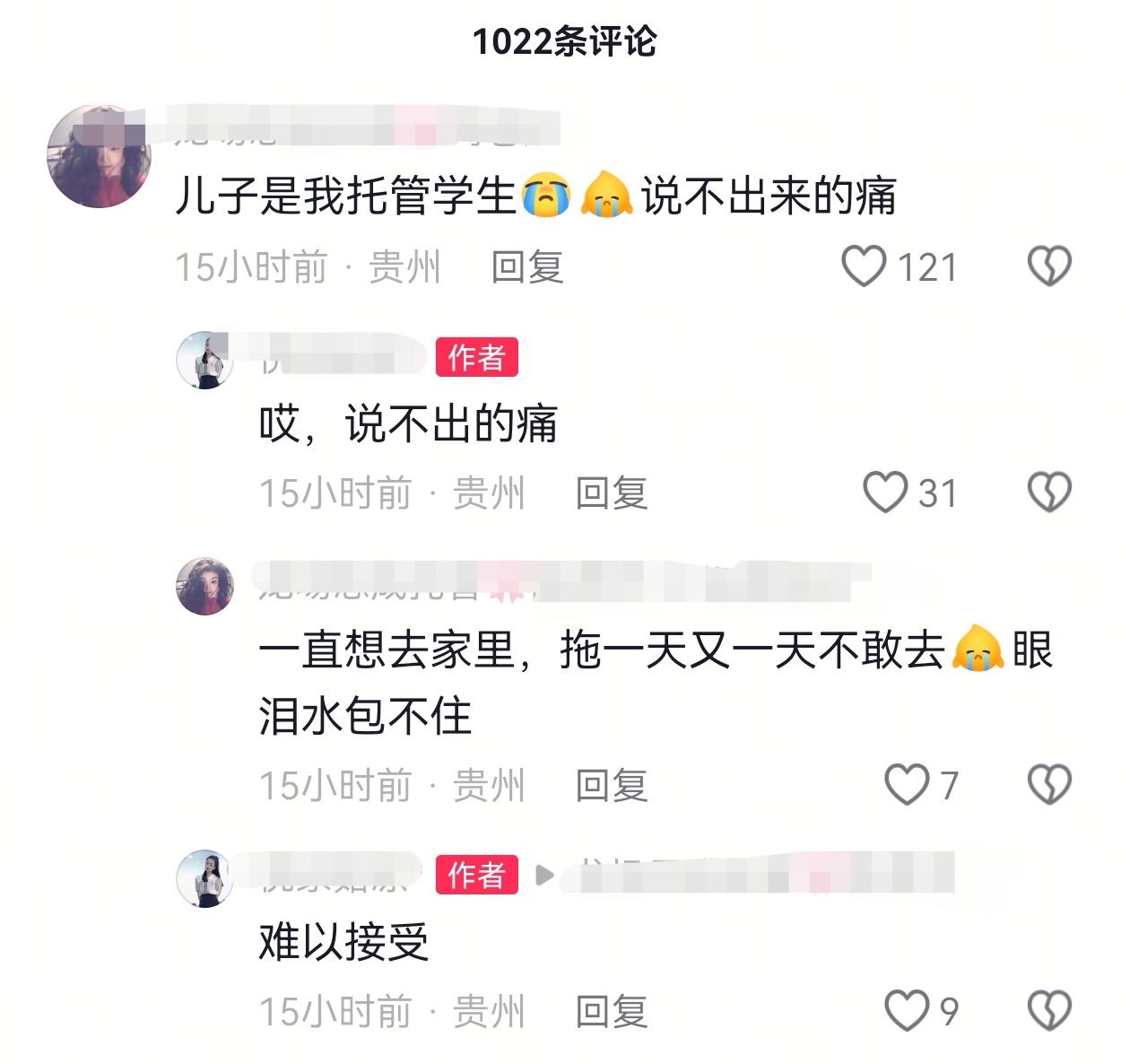1130x1064 pixels.
Task: Tap reply-arrow next to second 作者 badge
Action: click(543, 875)
